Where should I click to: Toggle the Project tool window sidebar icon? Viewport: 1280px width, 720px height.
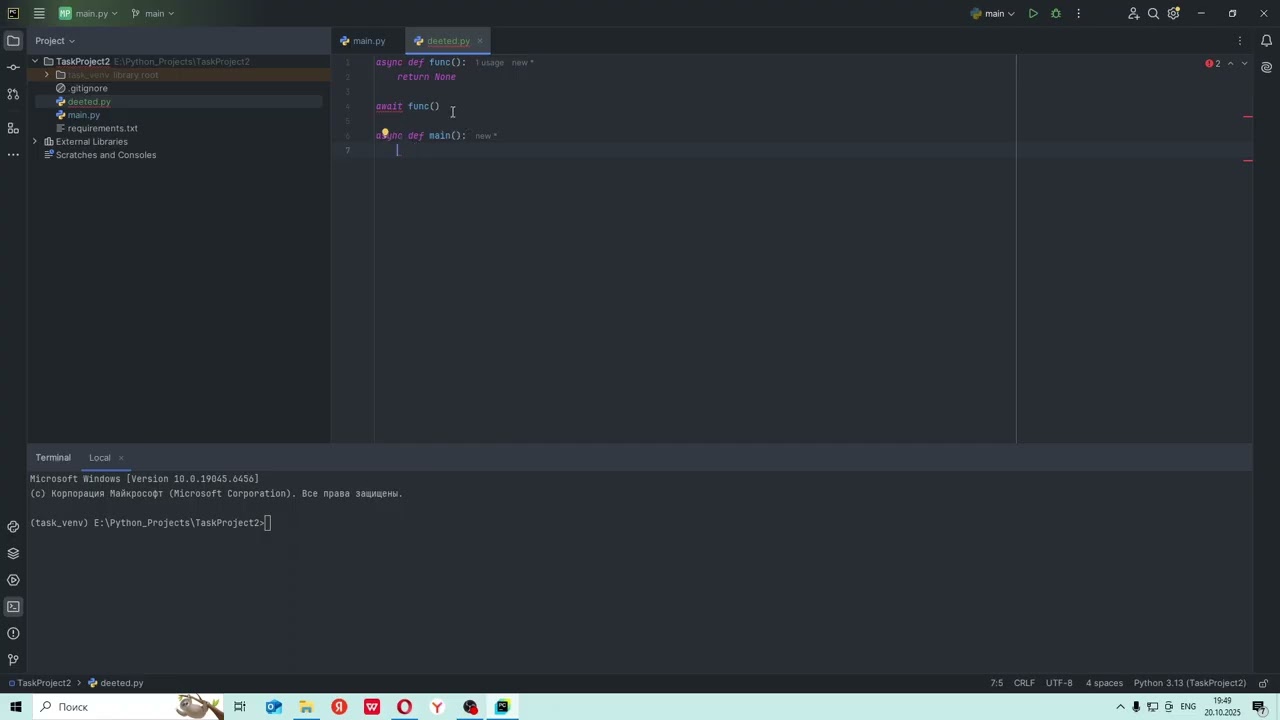13,41
